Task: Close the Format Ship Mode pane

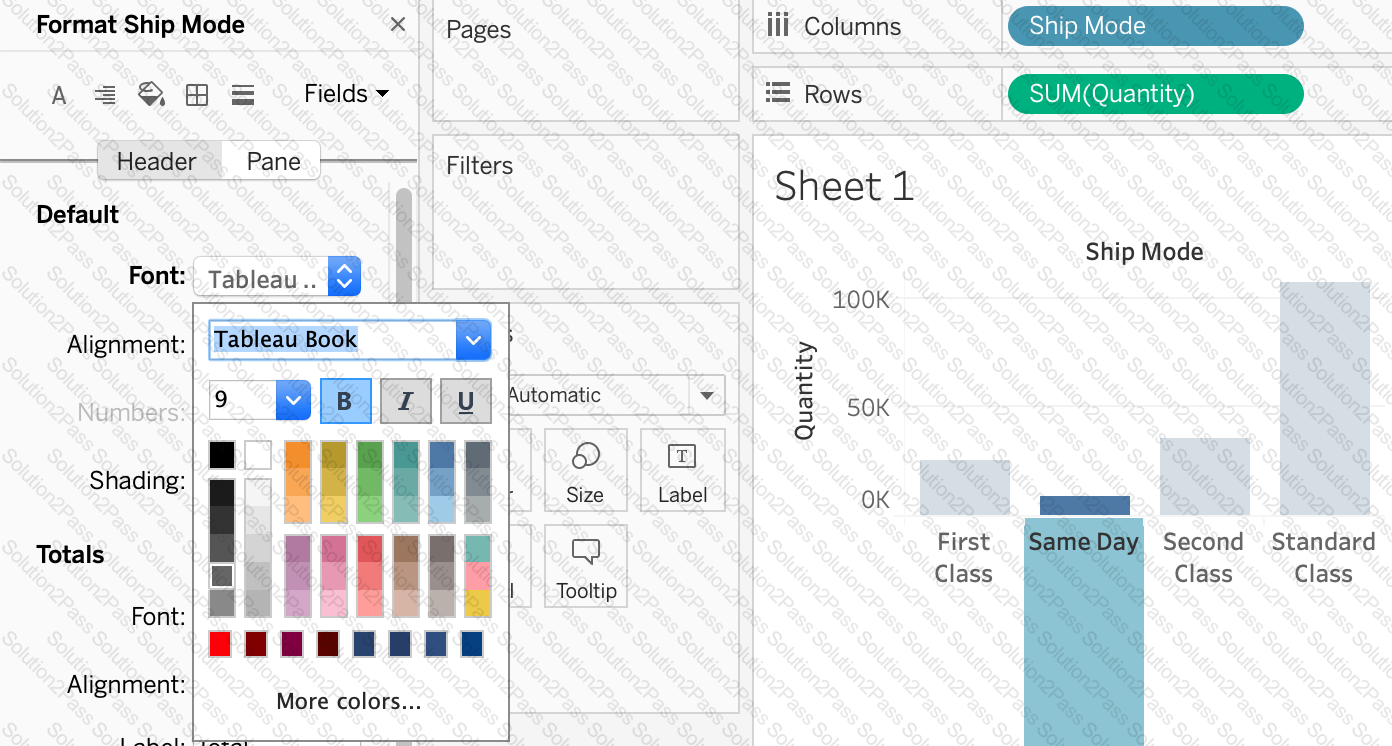Action: [398, 25]
